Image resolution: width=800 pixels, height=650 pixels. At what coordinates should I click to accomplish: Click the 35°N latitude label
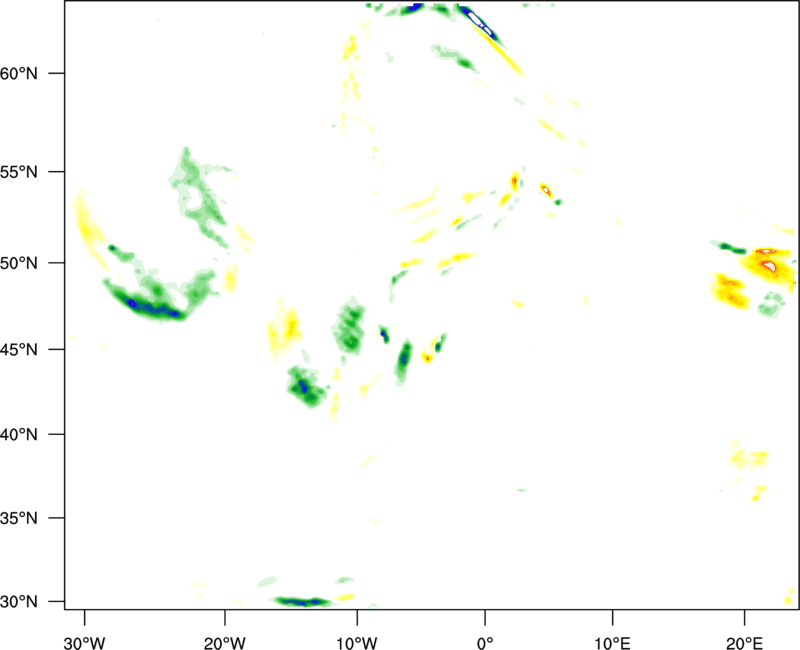(19, 518)
